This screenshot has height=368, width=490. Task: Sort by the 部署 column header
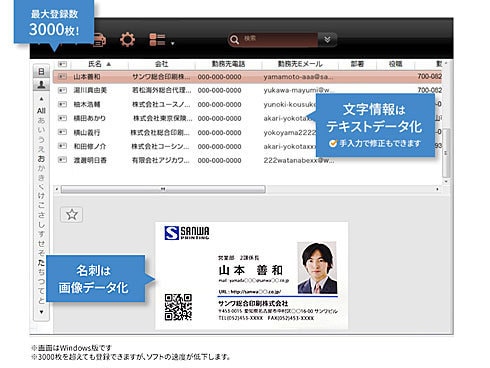pos(357,64)
